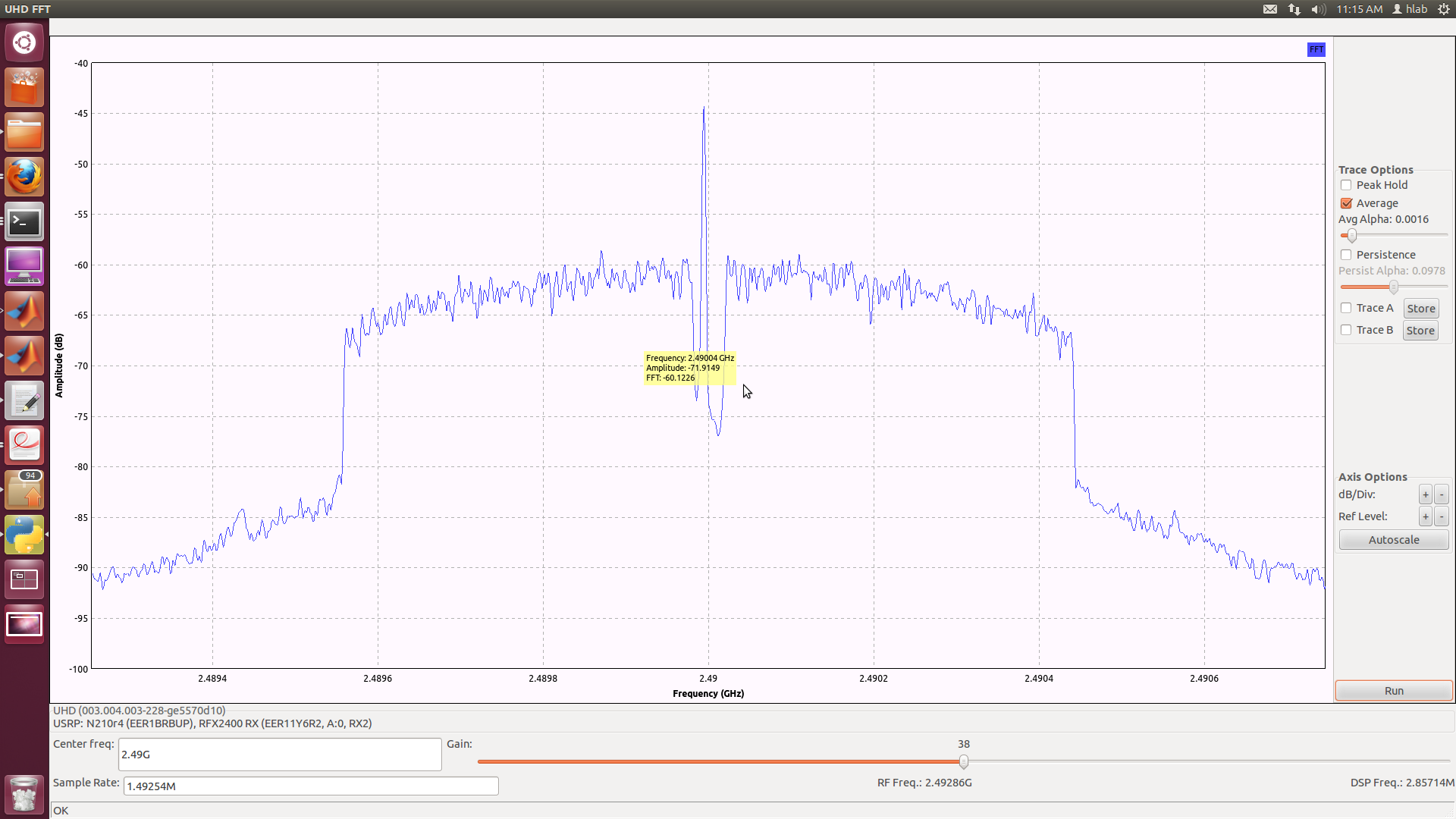Open the mail indicator in top bar
Viewport: 1456px width, 819px height.
(1270, 9)
